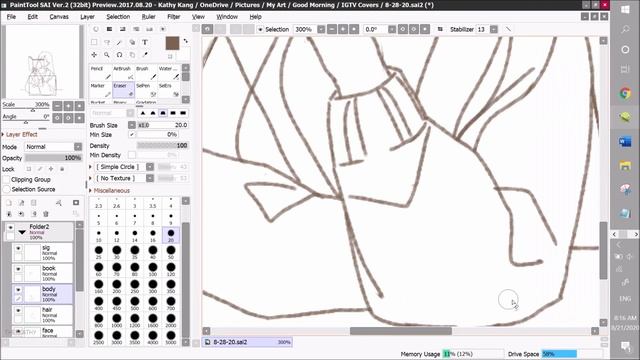This screenshot has width=640, height=360.
Task: Choose brush size 25 preset
Action: pos(98,252)
